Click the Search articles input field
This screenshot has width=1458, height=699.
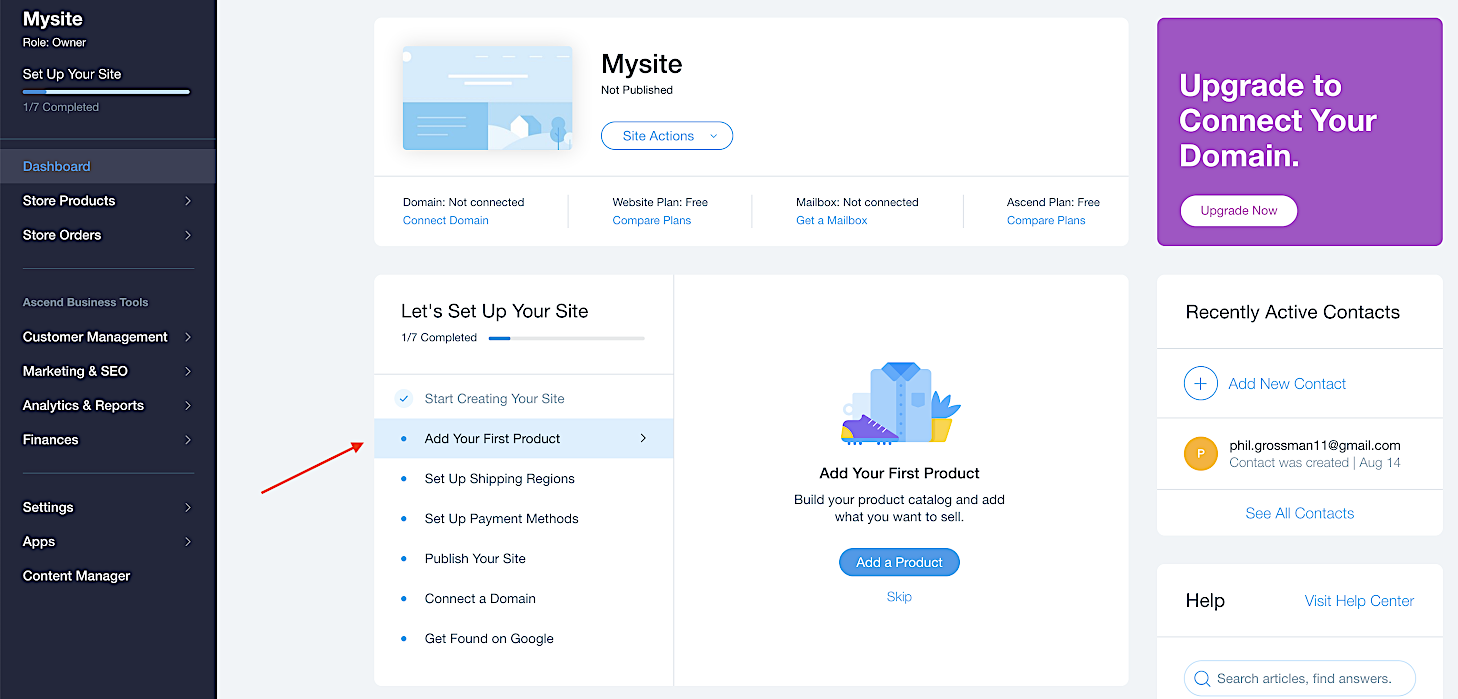[x=1304, y=679]
